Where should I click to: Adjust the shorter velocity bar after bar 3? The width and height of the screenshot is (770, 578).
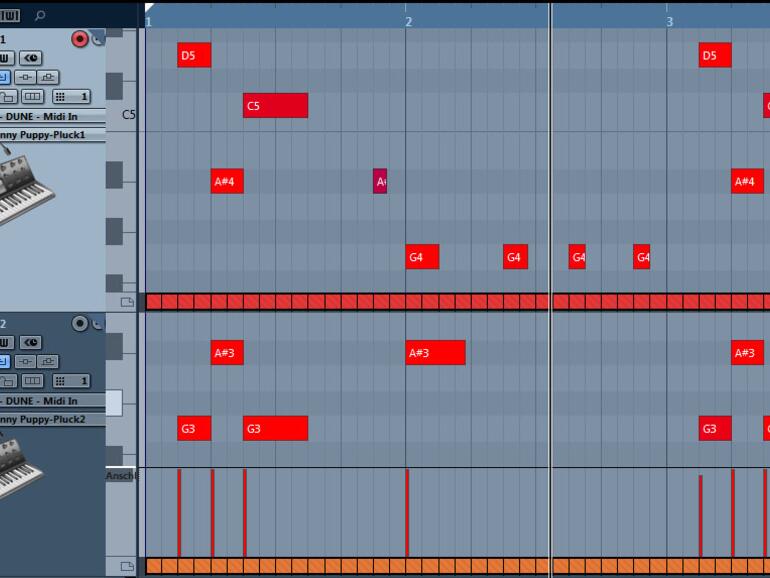700,516
